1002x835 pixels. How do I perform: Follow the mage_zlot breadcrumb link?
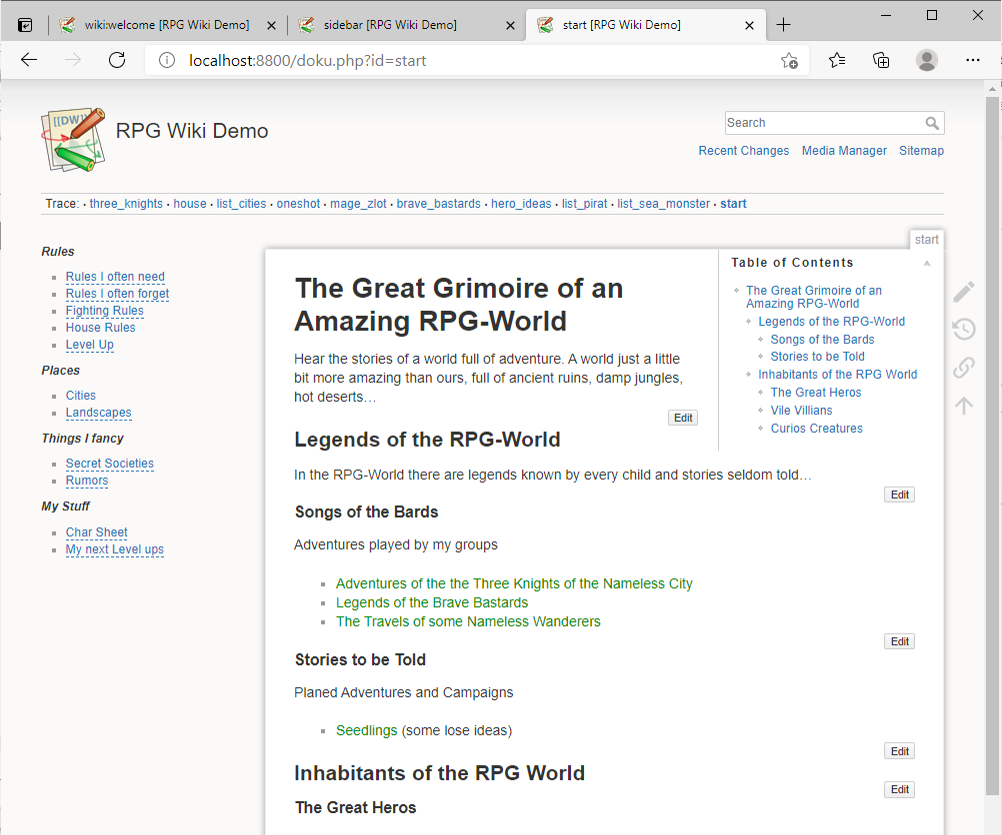358,203
